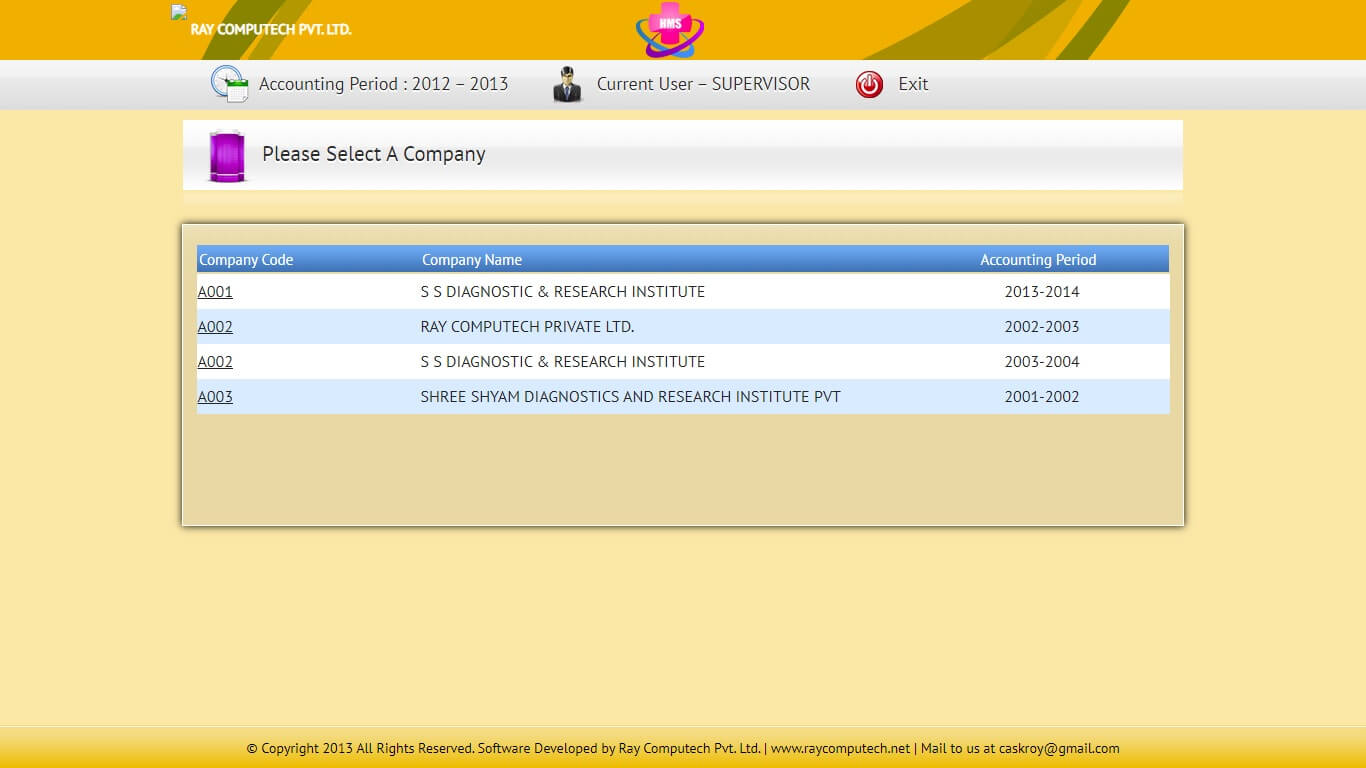Viewport: 1366px width, 768px height.
Task: Click www.raycomputech.net in the footer
Action: (x=840, y=748)
